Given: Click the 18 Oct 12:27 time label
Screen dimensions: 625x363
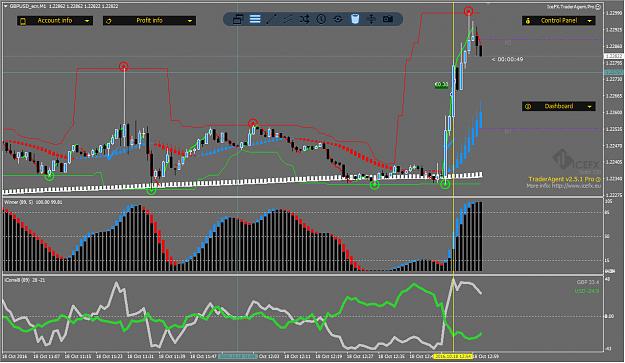Looking at the screenshot, I should pos(360,356).
